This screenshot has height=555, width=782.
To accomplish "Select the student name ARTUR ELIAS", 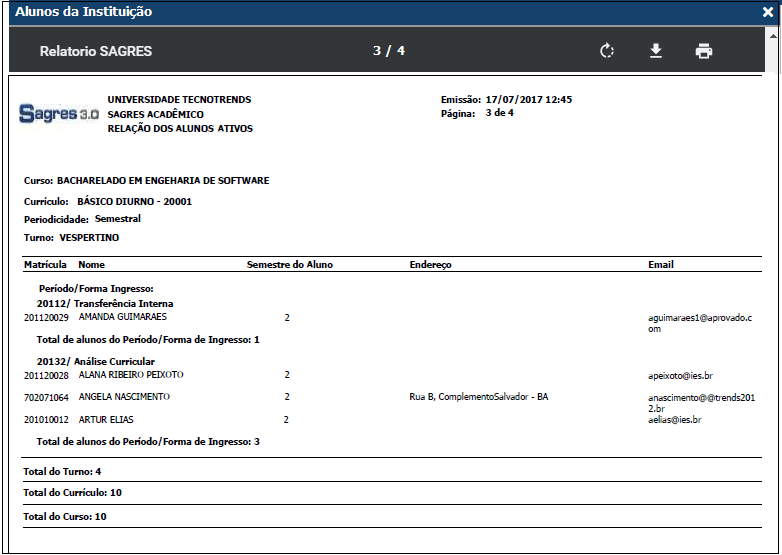I will 107,420.
